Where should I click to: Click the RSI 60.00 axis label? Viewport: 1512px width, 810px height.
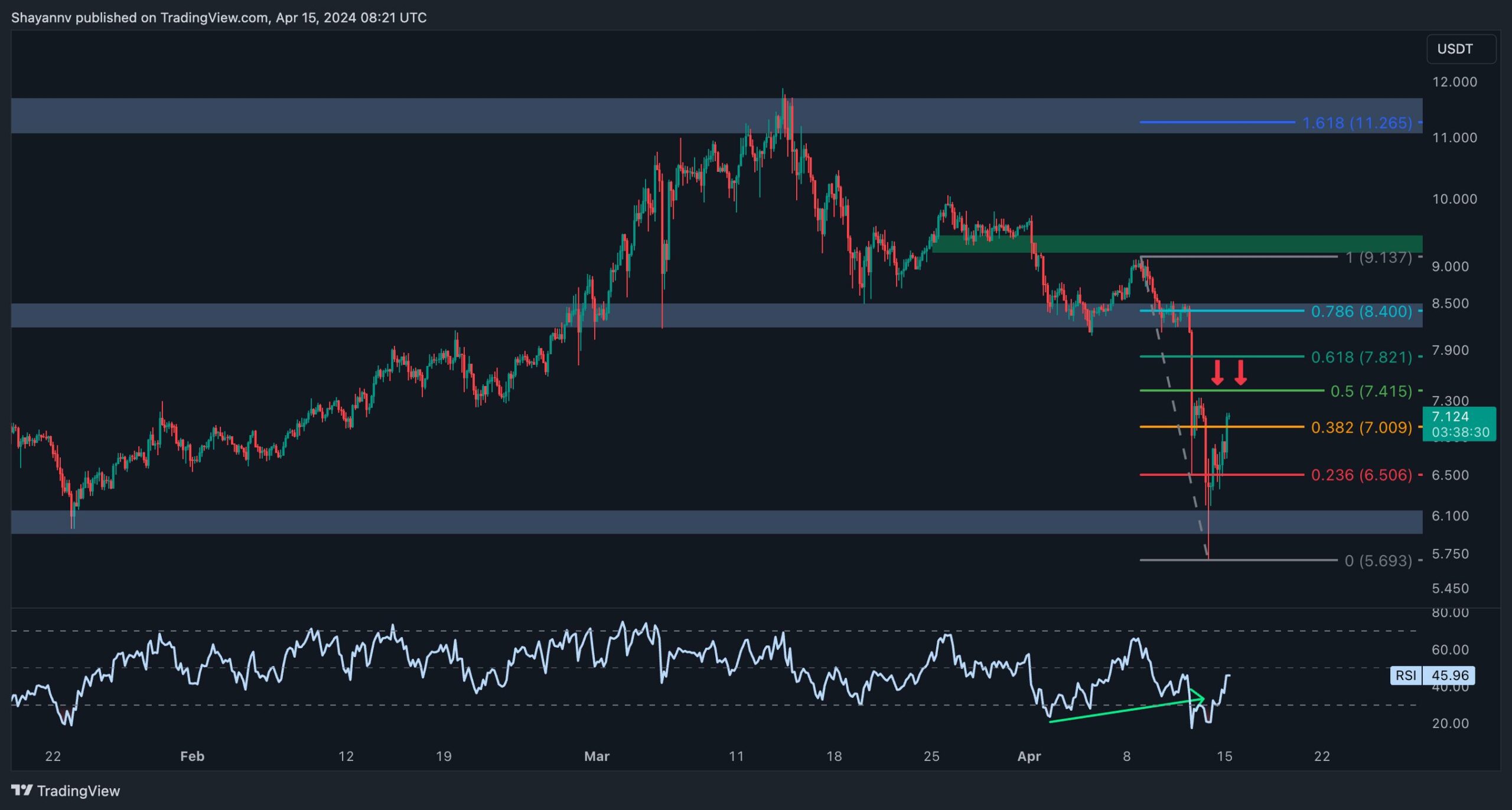[x=1450, y=649]
